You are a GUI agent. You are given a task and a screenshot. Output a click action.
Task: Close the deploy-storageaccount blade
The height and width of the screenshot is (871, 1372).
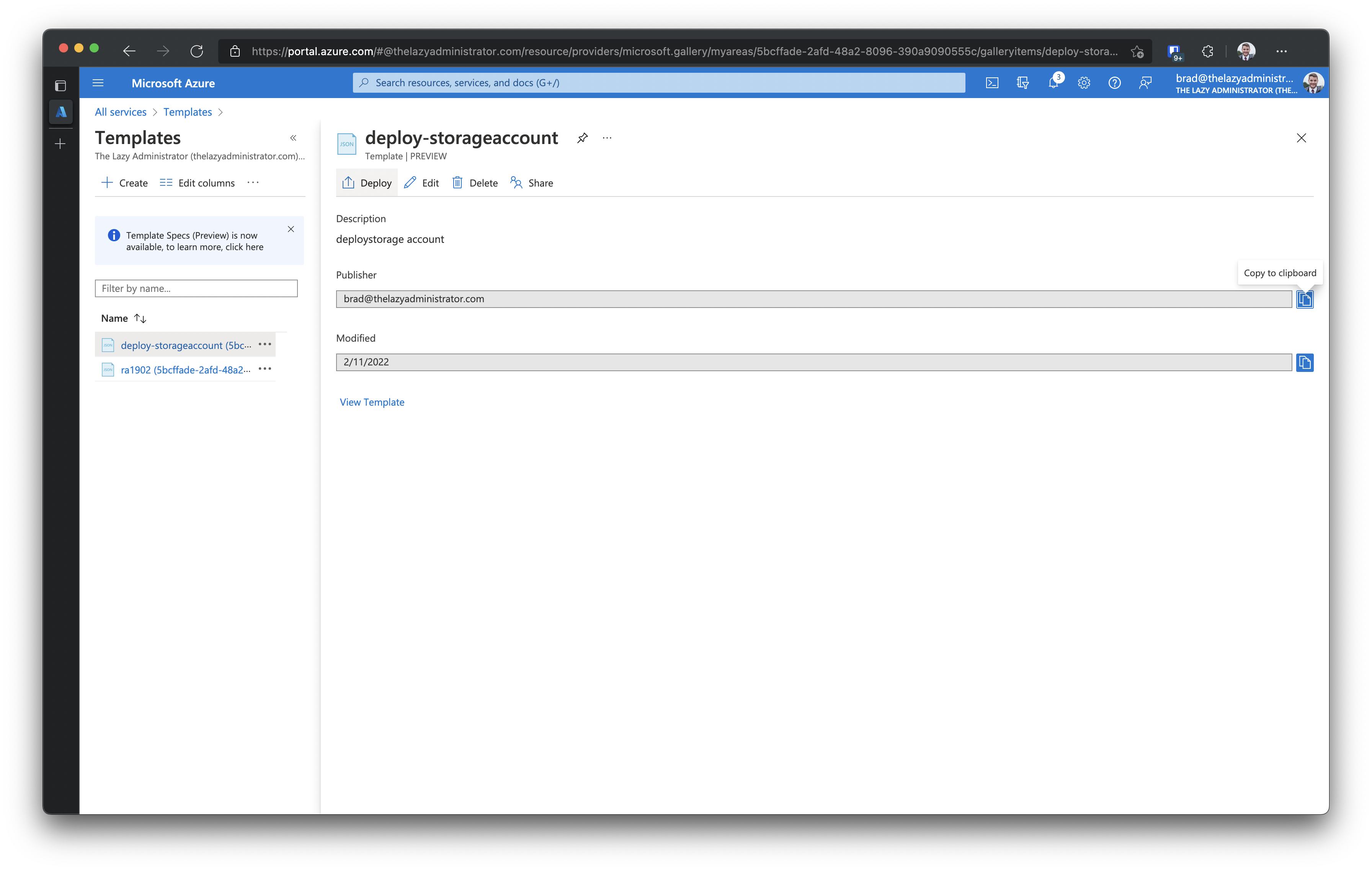pyautogui.click(x=1301, y=138)
